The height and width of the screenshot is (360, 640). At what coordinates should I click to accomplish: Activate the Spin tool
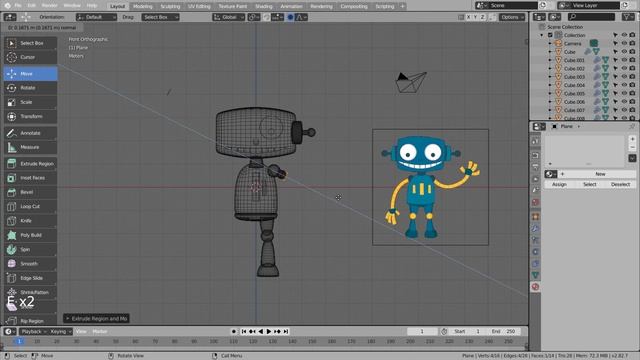31,249
